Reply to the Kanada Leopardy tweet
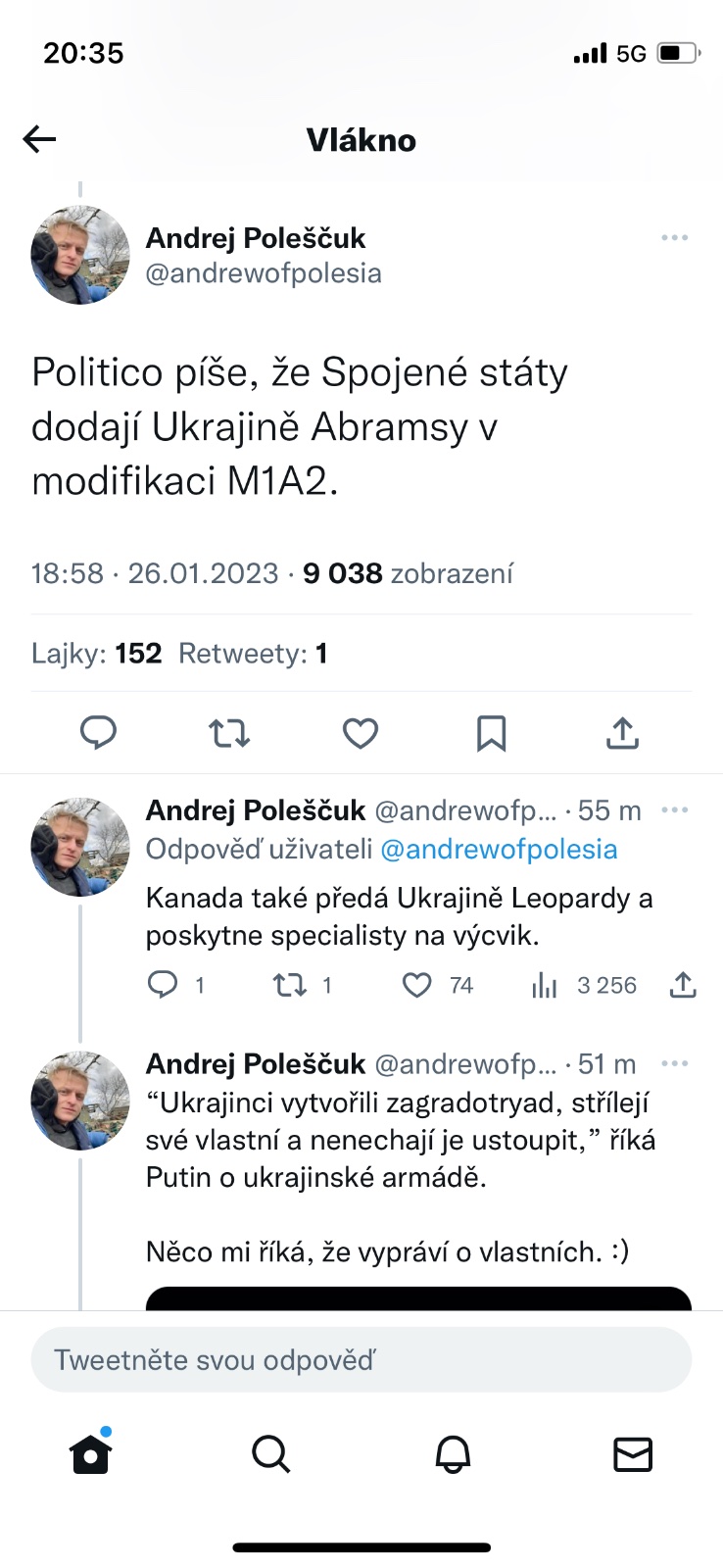 click(x=163, y=984)
